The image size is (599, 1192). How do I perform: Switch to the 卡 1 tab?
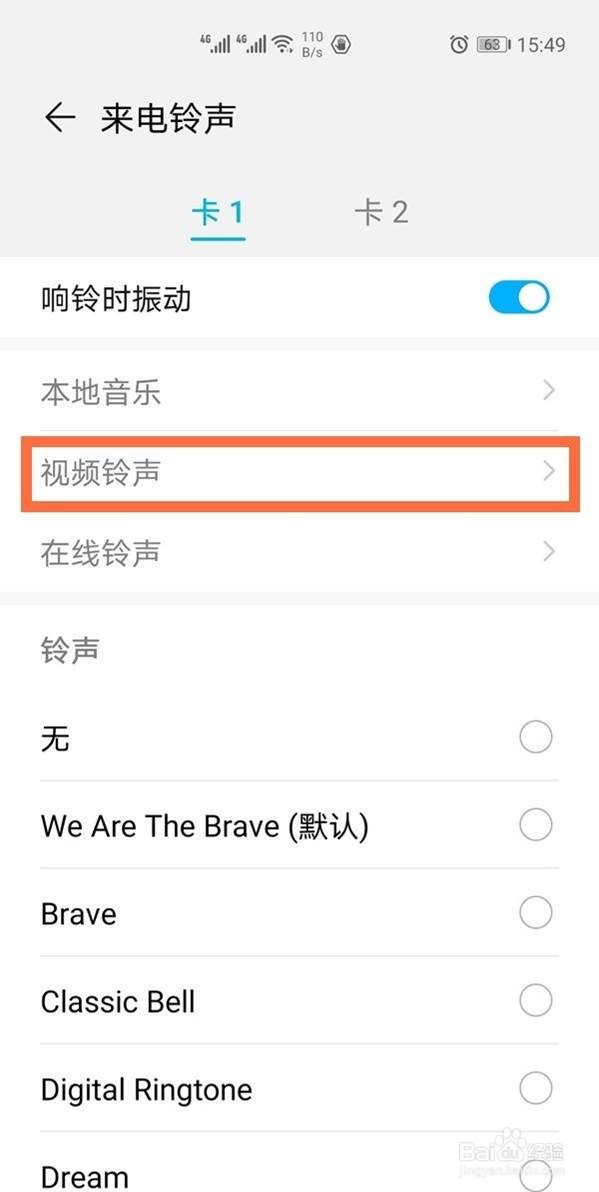click(x=217, y=211)
